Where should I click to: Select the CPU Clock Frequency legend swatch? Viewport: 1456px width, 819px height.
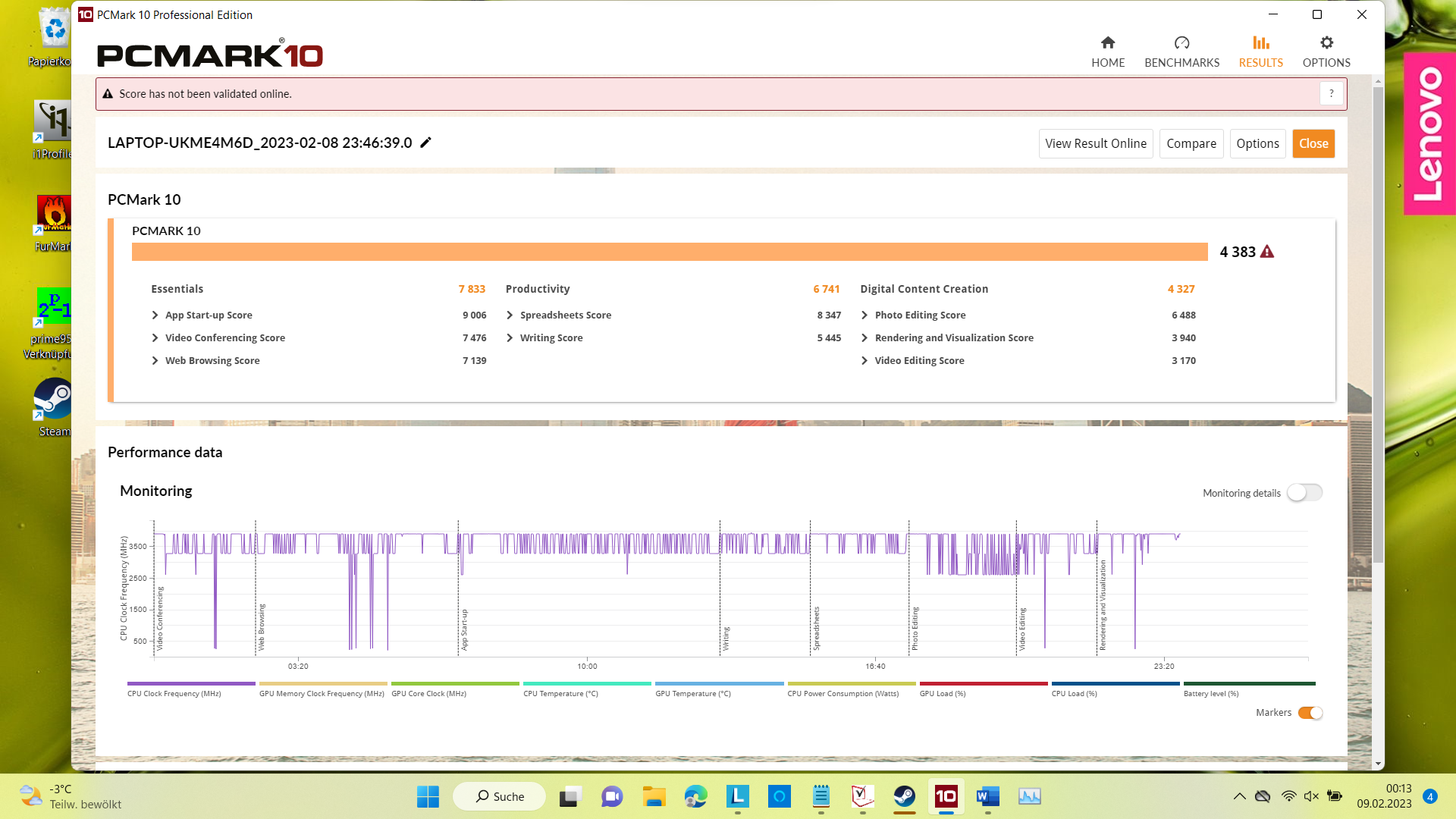pos(191,684)
